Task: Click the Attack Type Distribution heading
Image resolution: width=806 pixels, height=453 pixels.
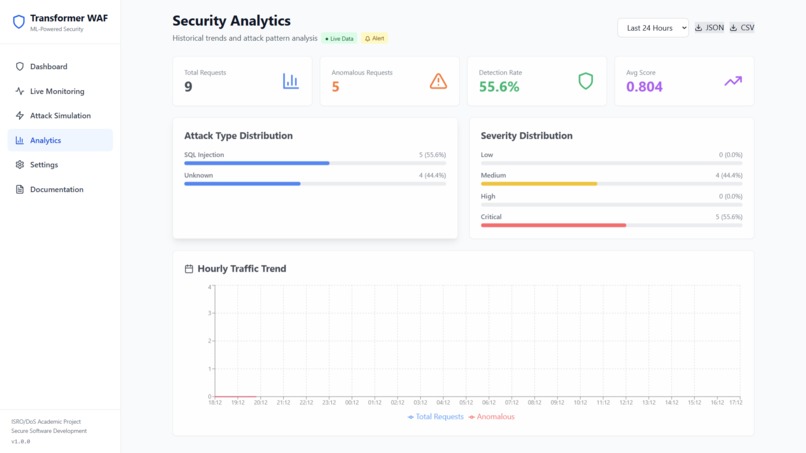Action: [x=238, y=136]
